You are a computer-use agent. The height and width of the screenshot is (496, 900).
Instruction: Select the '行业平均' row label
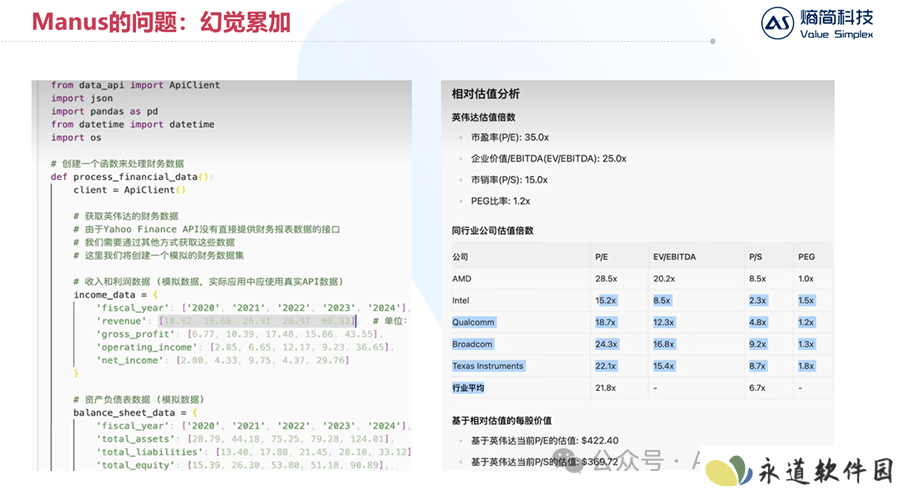(468, 388)
